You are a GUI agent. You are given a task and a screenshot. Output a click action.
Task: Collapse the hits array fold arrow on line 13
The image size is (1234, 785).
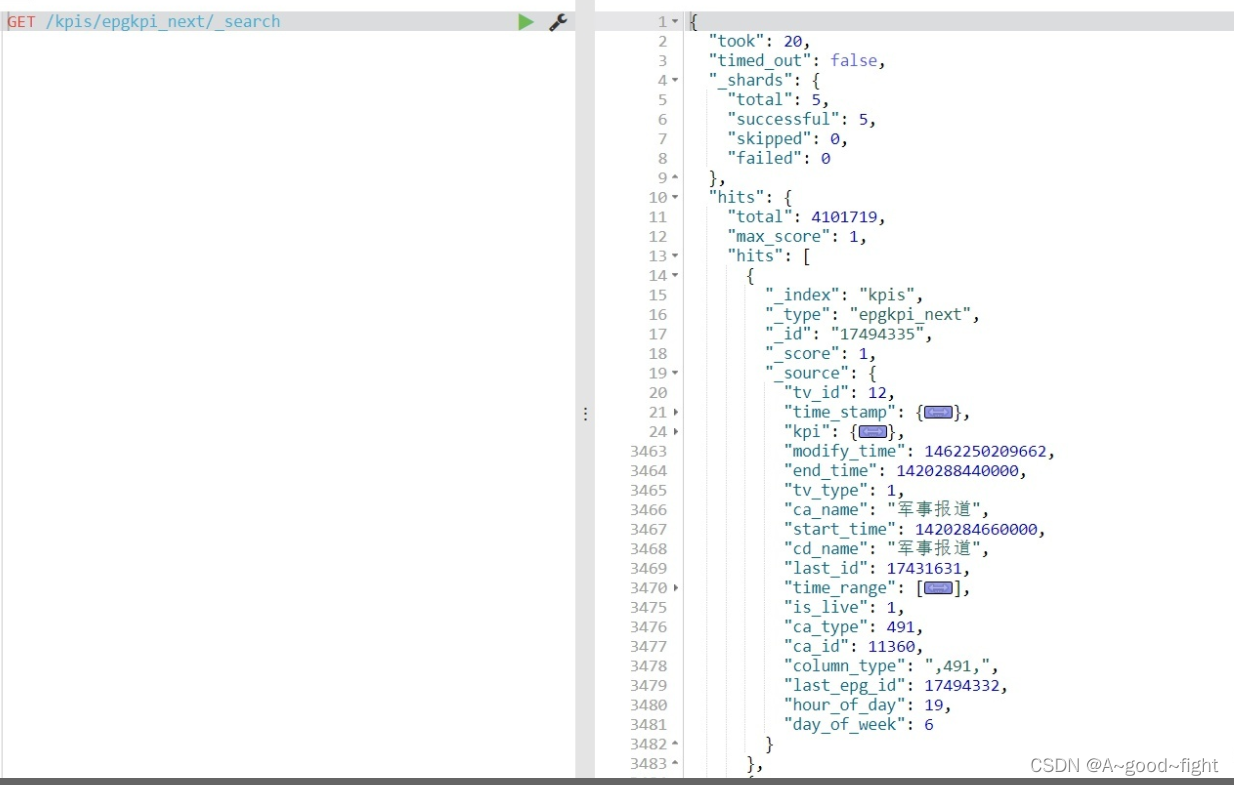coord(675,256)
